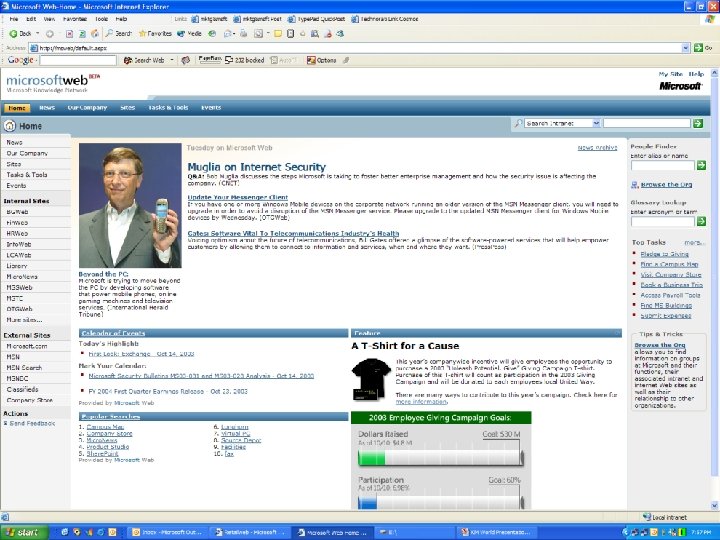Image resolution: width=720 pixels, height=540 pixels.
Task: Click the green arrow for Glossary Lookup
Action: [x=701, y=221]
